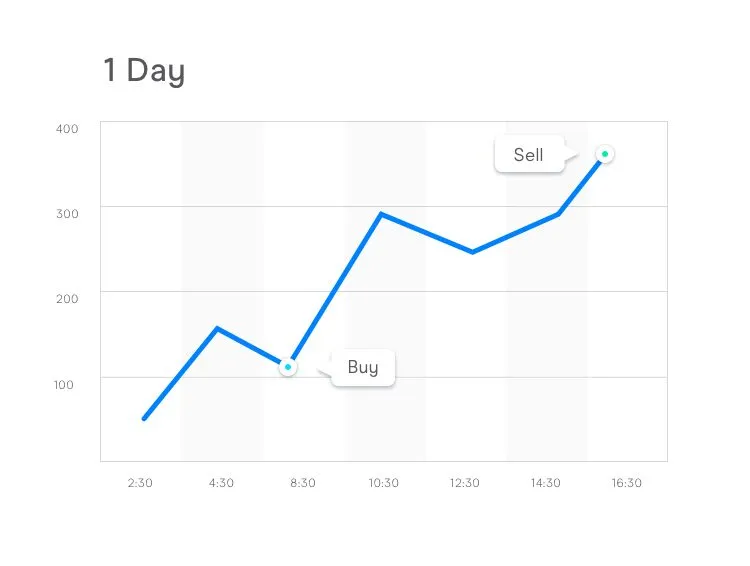Viewport: 750px width, 566px height.
Task: Click the 8:30 time axis label
Action: [303, 483]
